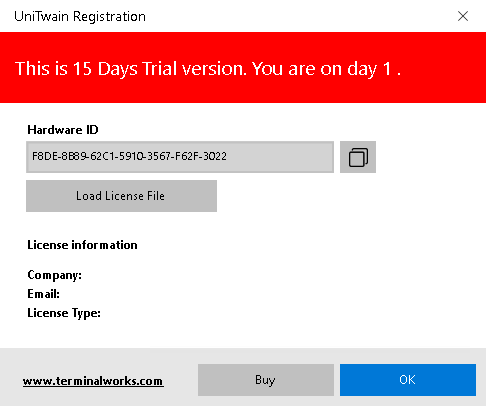Viewport: 486px width, 406px height.
Task: Click the License information heading
Action: coord(82,245)
